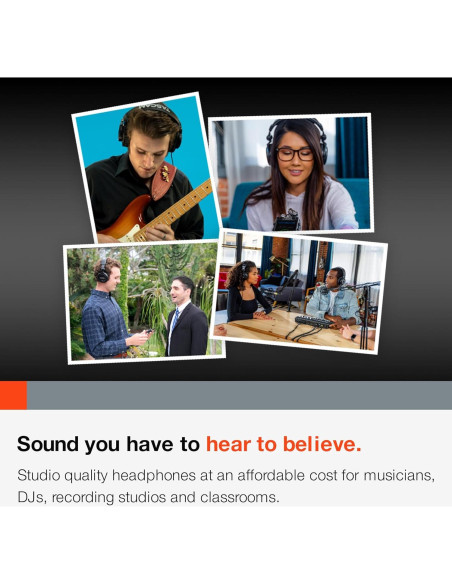Click the orange "hear to believe." text

coord(284,444)
